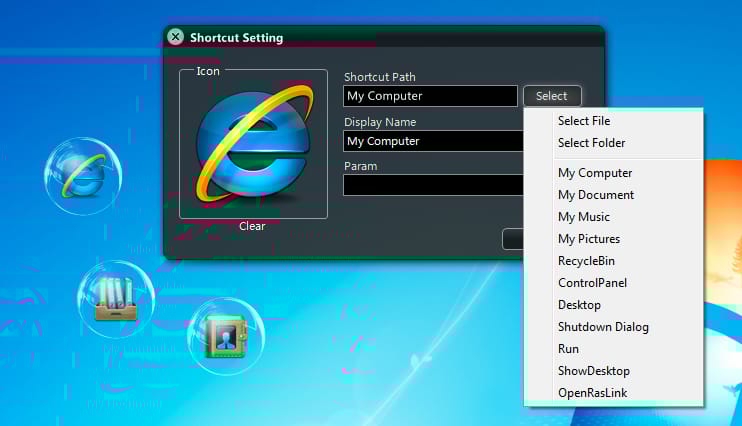Select My Music menu entry

pos(613,217)
